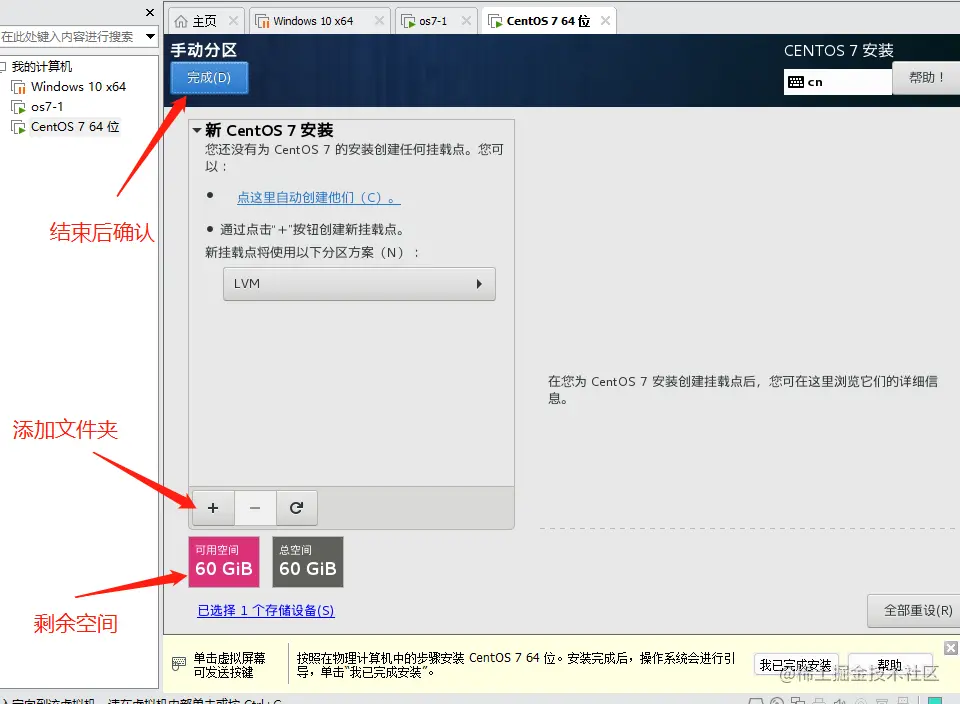The width and height of the screenshot is (960, 704).
Task: Reload storage configuration with refresh icon
Action: (296, 508)
